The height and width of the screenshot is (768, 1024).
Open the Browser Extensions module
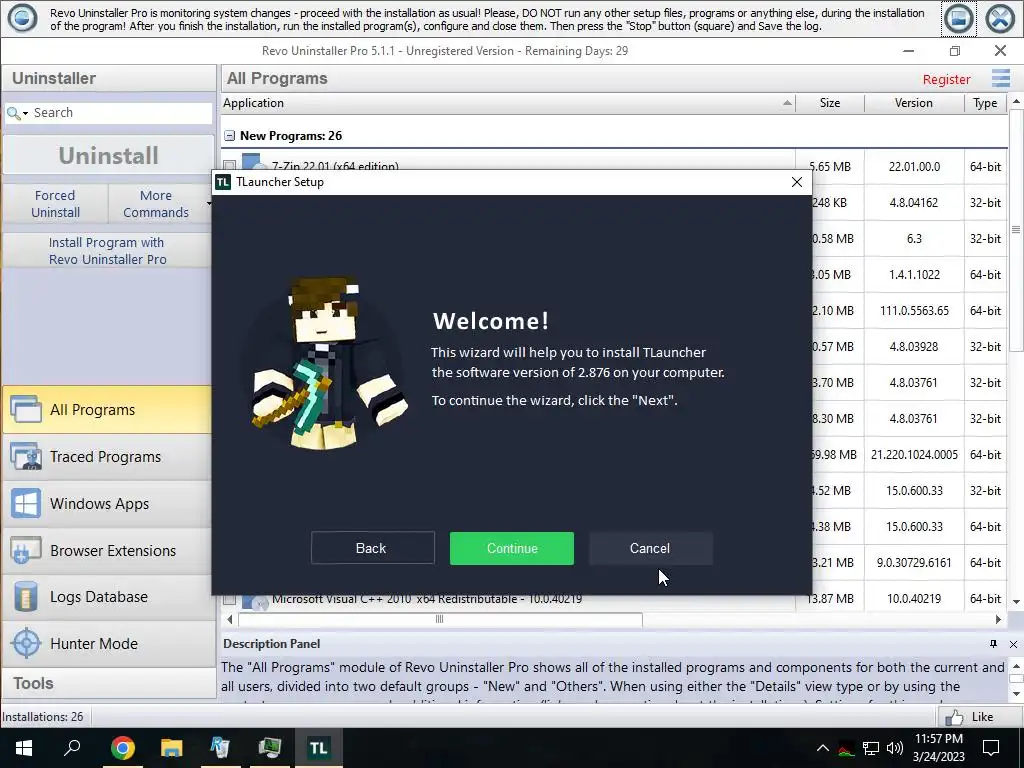[x=107, y=551]
